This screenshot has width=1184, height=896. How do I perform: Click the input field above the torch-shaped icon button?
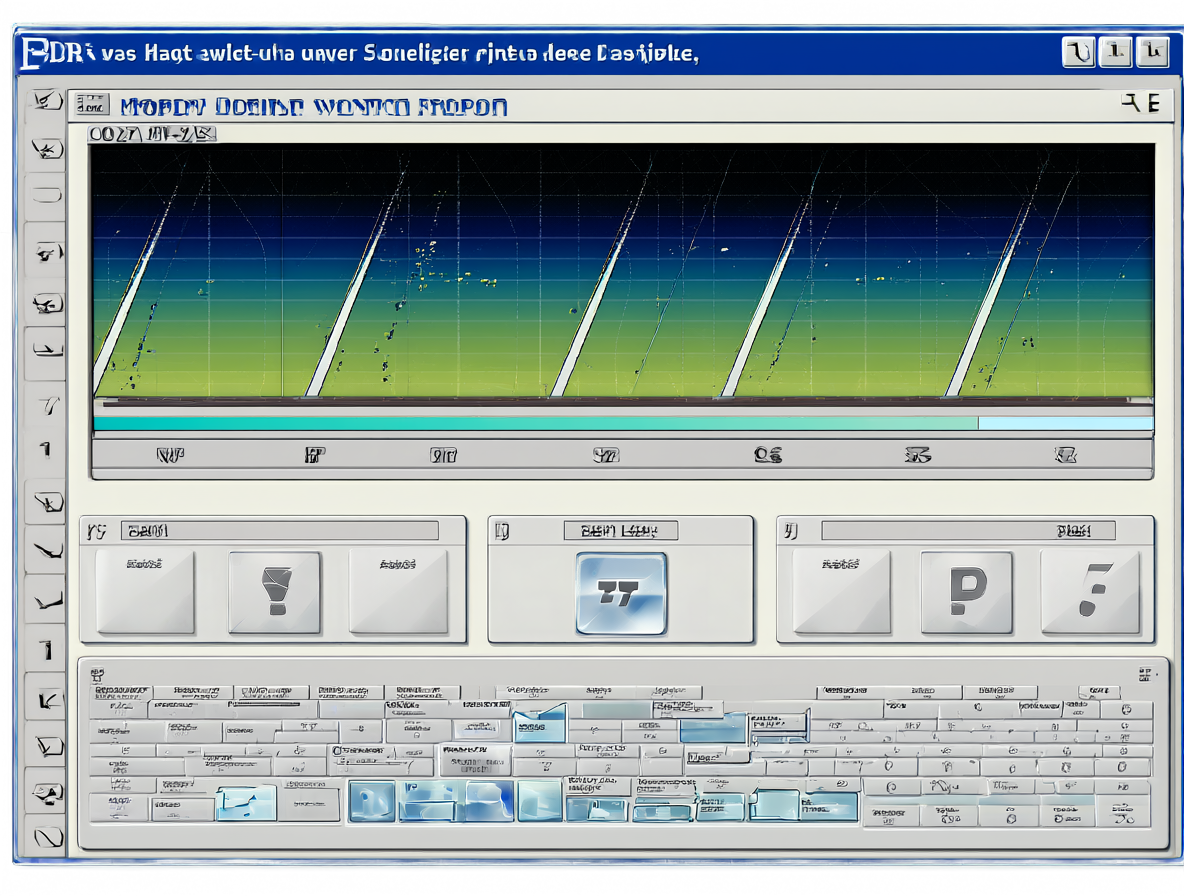279,531
